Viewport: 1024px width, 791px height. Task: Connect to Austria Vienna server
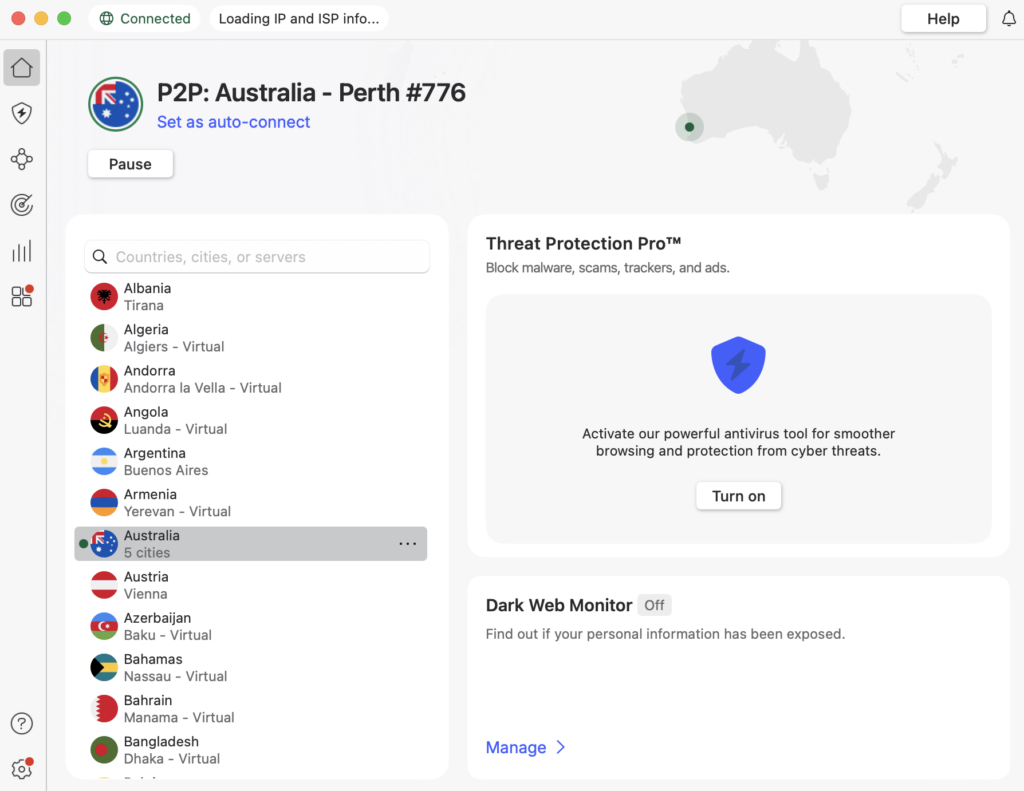[251, 585]
